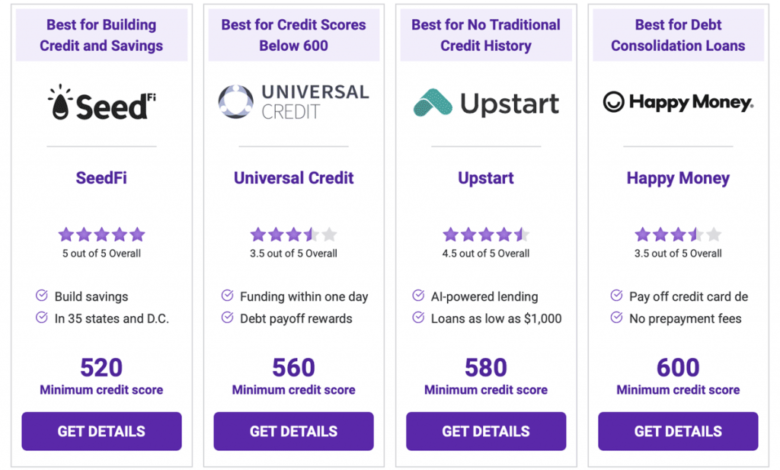The image size is (780, 470).
Task: Open the Universal Credit name link
Action: coord(293,178)
